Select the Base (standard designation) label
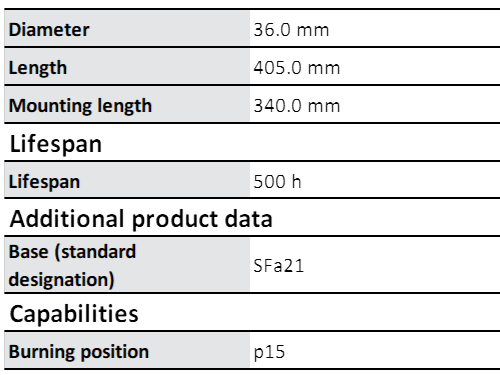The height and width of the screenshot is (375, 500). (x=72, y=265)
